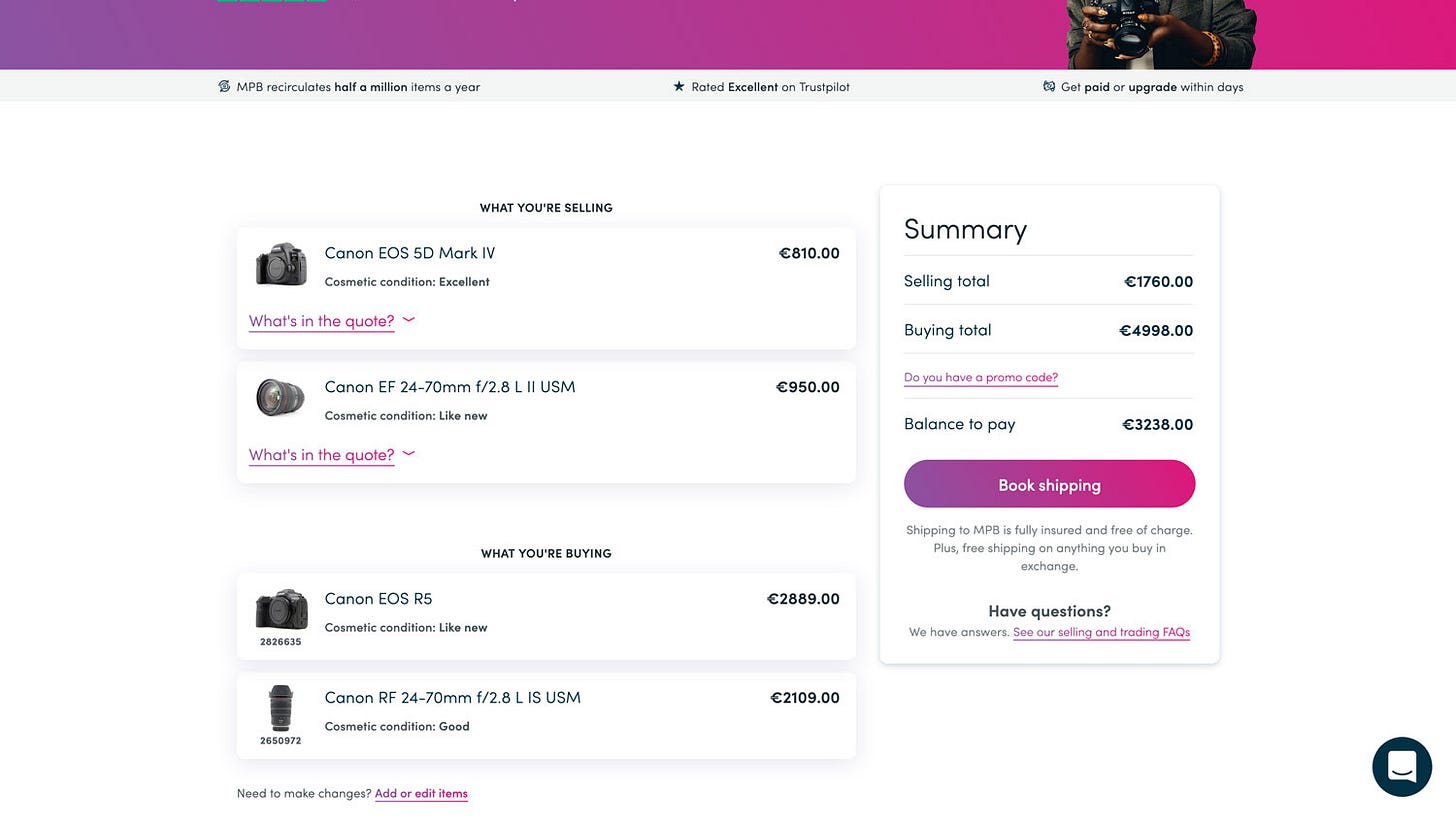Click the Summary heading
The image size is (1456, 820).
point(965,230)
